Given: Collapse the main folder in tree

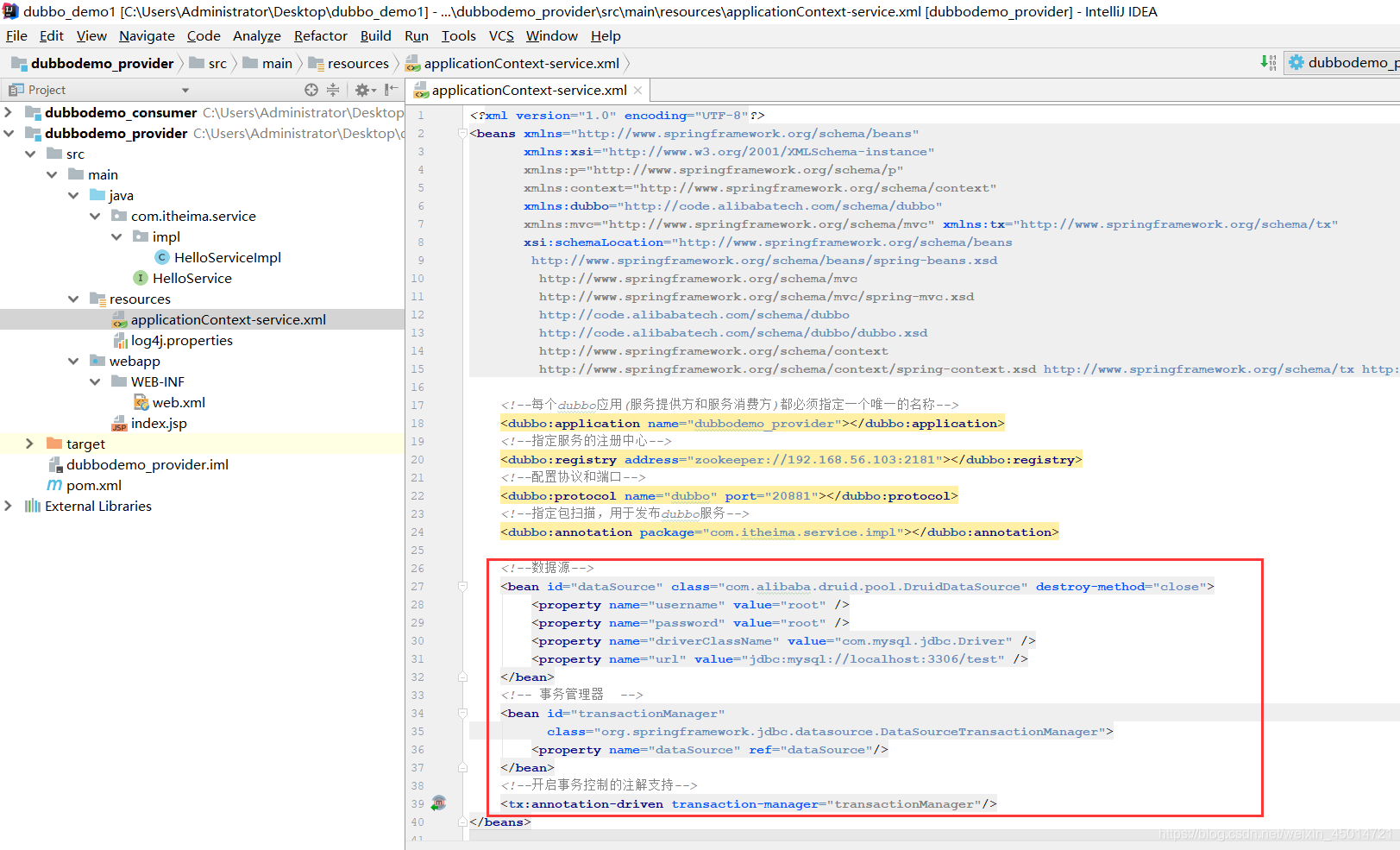Looking at the screenshot, I should [52, 174].
